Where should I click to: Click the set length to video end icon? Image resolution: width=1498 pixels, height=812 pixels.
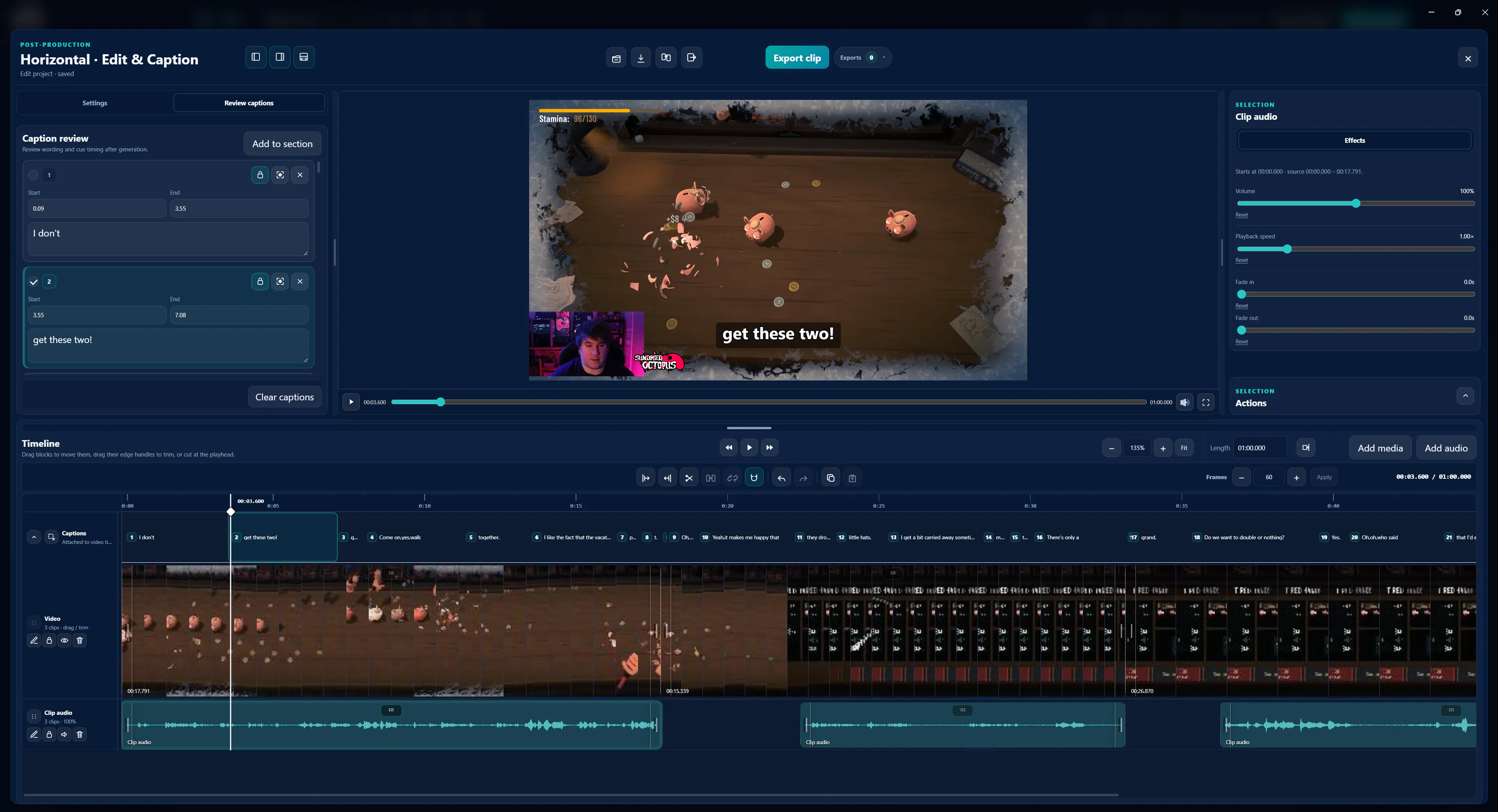pos(1306,448)
